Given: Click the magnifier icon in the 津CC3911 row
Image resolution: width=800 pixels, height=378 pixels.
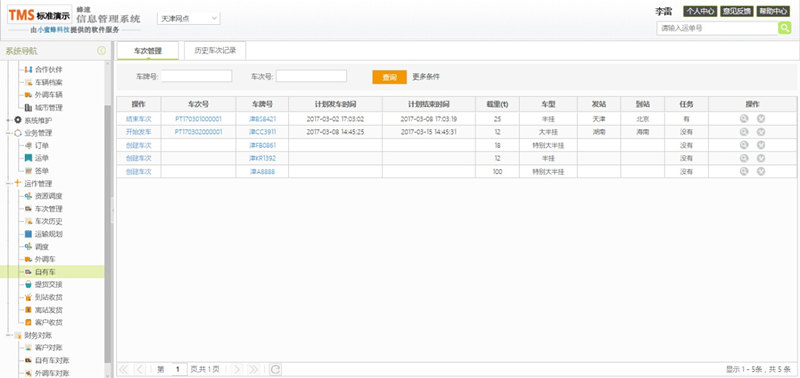Looking at the screenshot, I should coord(744,132).
